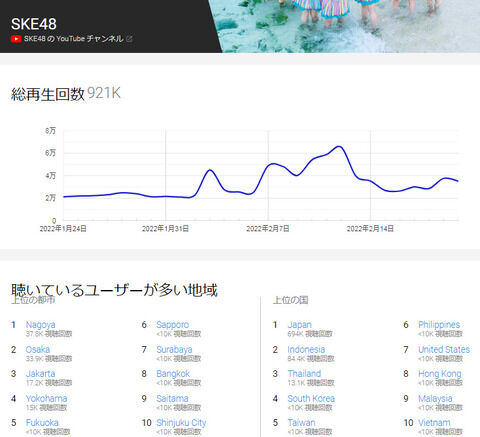Open the external link icon after チャンネル
This screenshot has width=480, height=437.
click(x=129, y=39)
